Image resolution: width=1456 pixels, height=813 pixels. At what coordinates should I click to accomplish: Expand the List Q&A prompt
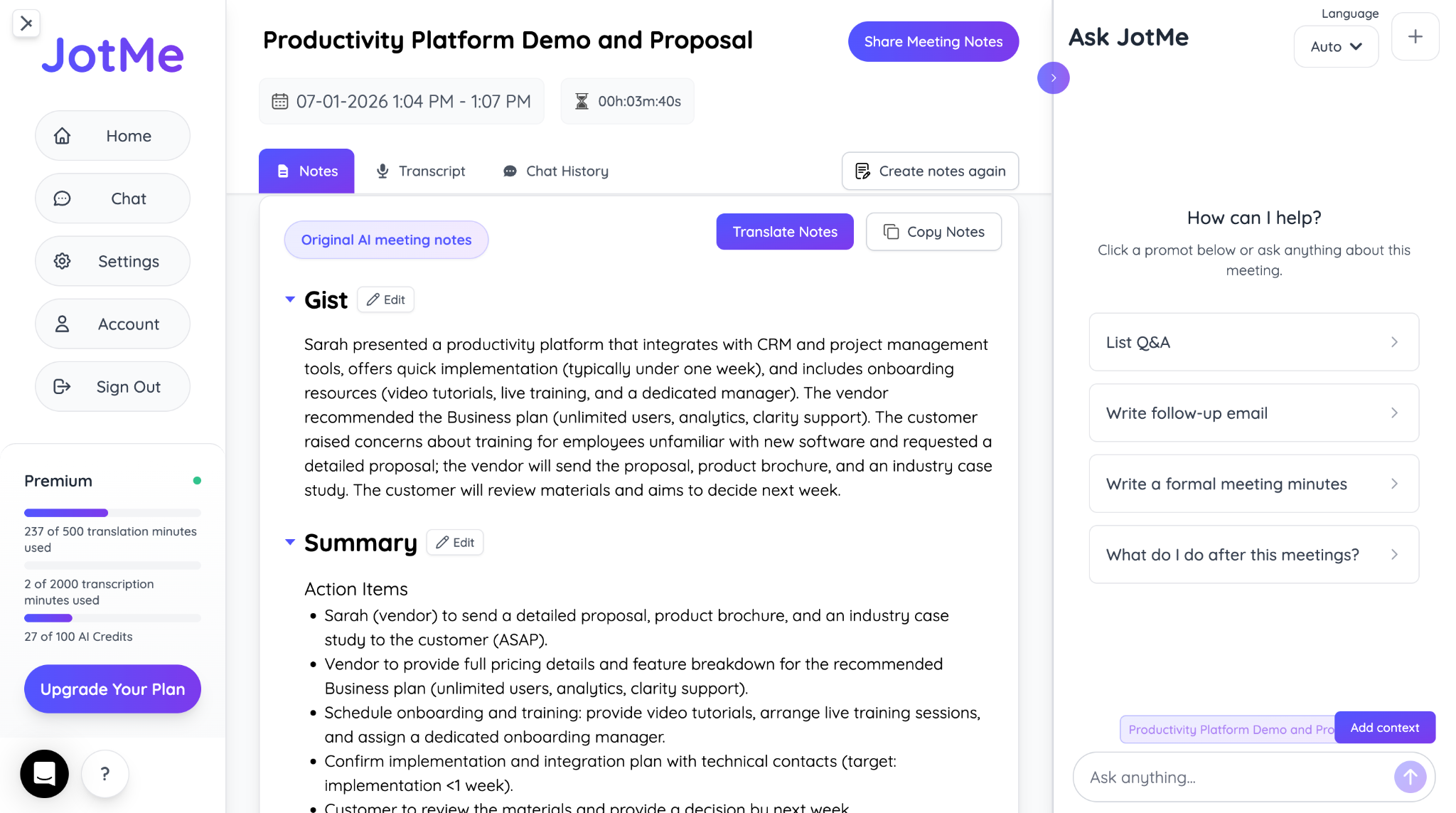coord(1253,342)
